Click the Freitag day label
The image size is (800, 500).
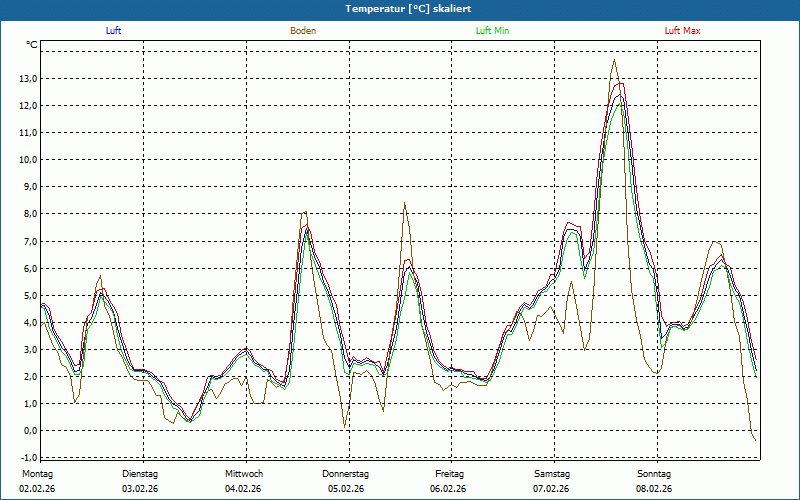tap(449, 474)
